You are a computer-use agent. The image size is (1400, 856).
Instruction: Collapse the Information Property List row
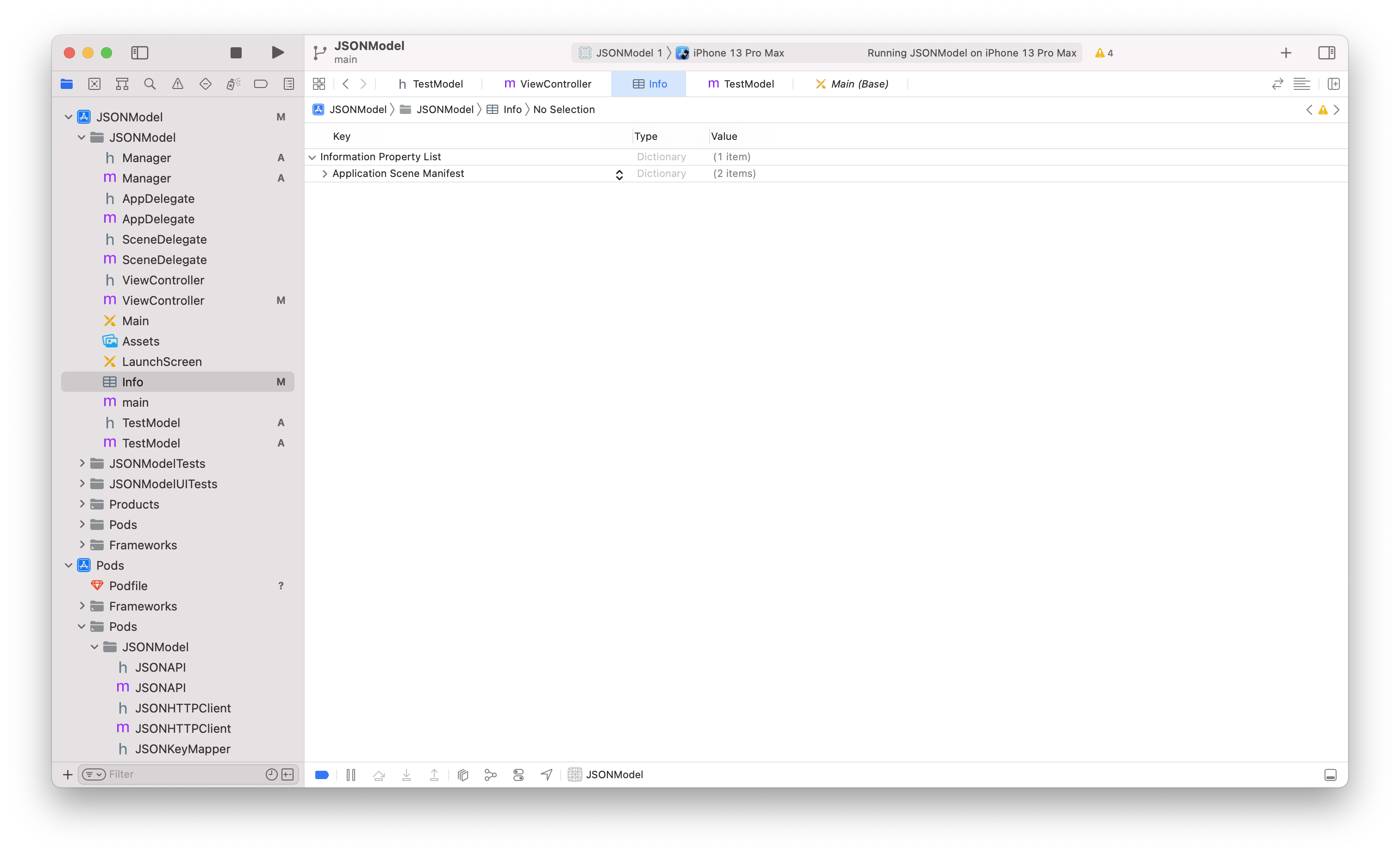(x=312, y=157)
